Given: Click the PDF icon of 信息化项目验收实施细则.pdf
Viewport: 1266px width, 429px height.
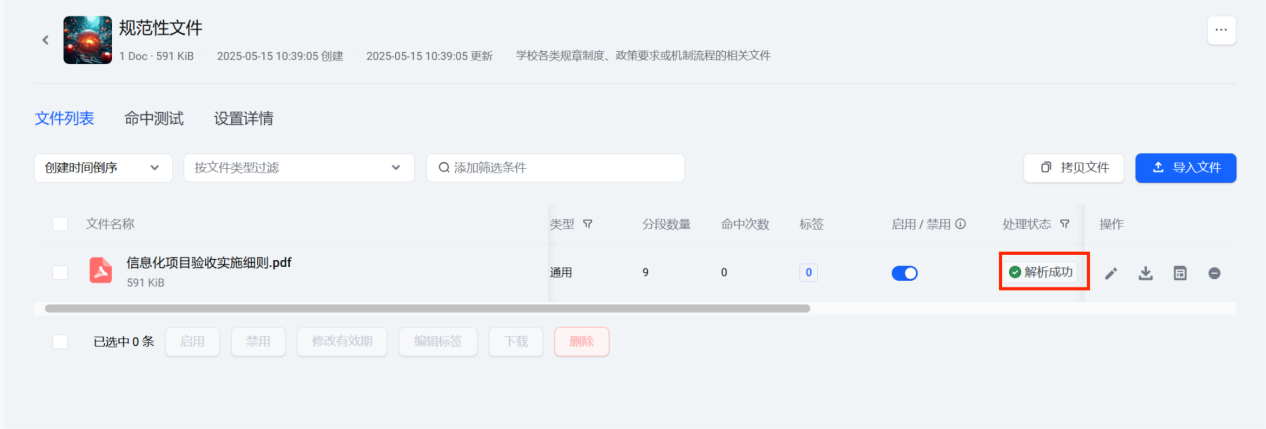Looking at the screenshot, I should tap(101, 271).
